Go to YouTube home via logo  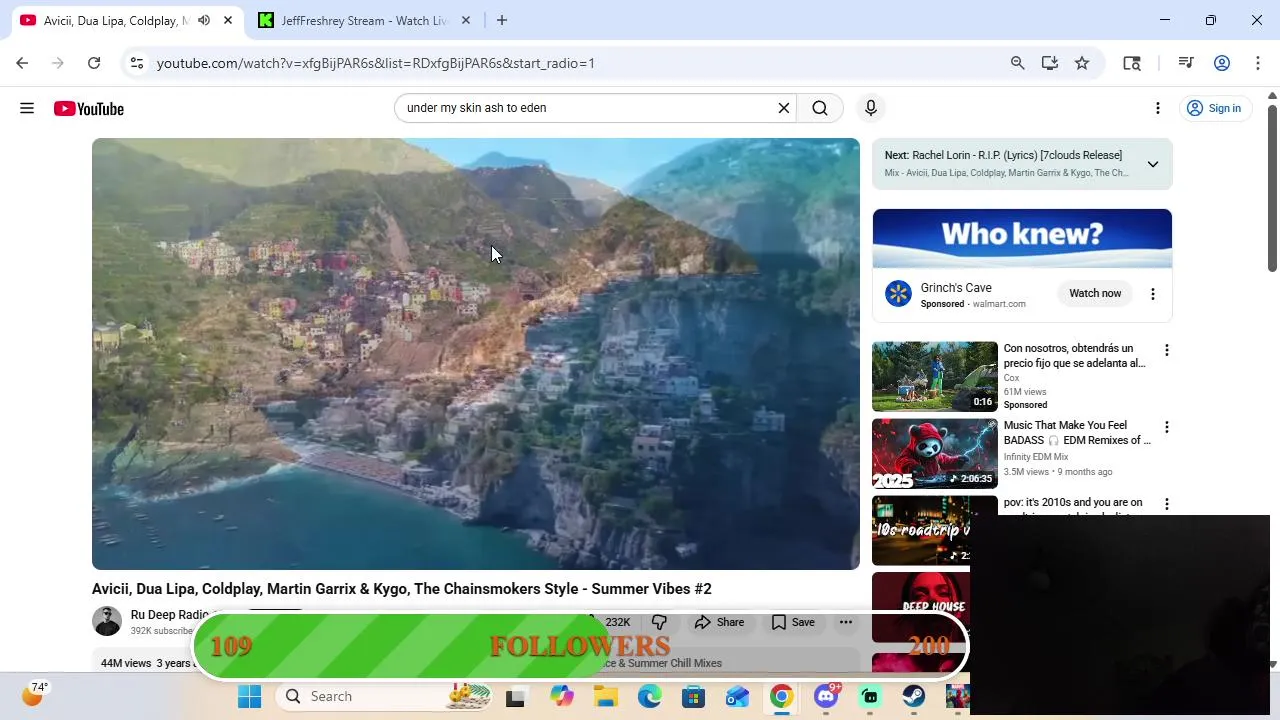(89, 108)
